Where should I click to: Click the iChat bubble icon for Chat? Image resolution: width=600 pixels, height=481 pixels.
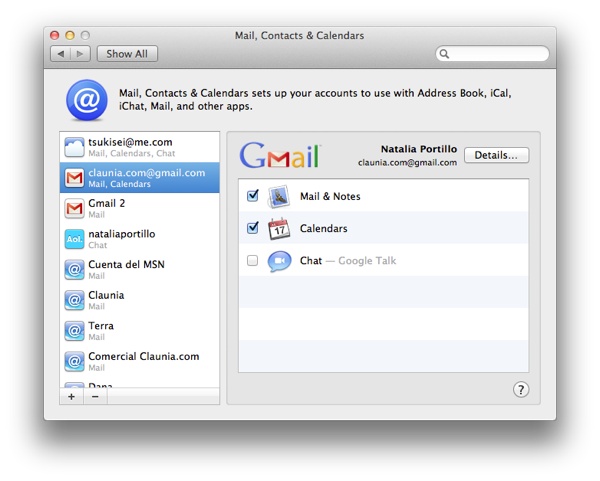coord(279,261)
